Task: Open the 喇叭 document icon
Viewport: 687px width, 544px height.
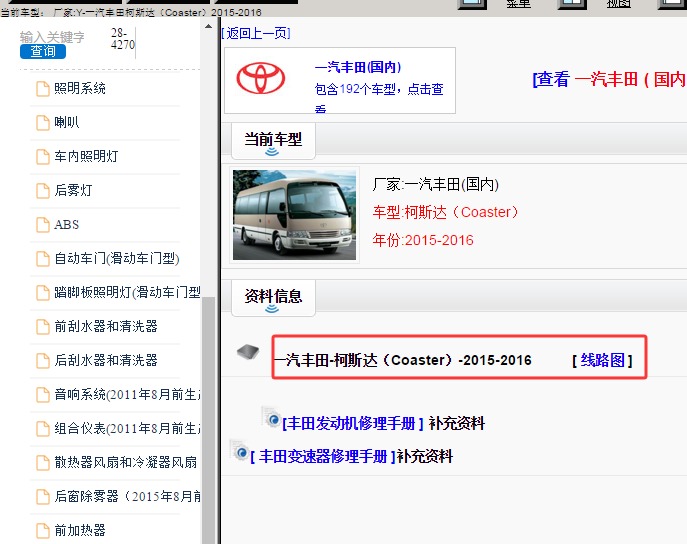Action: (42, 123)
